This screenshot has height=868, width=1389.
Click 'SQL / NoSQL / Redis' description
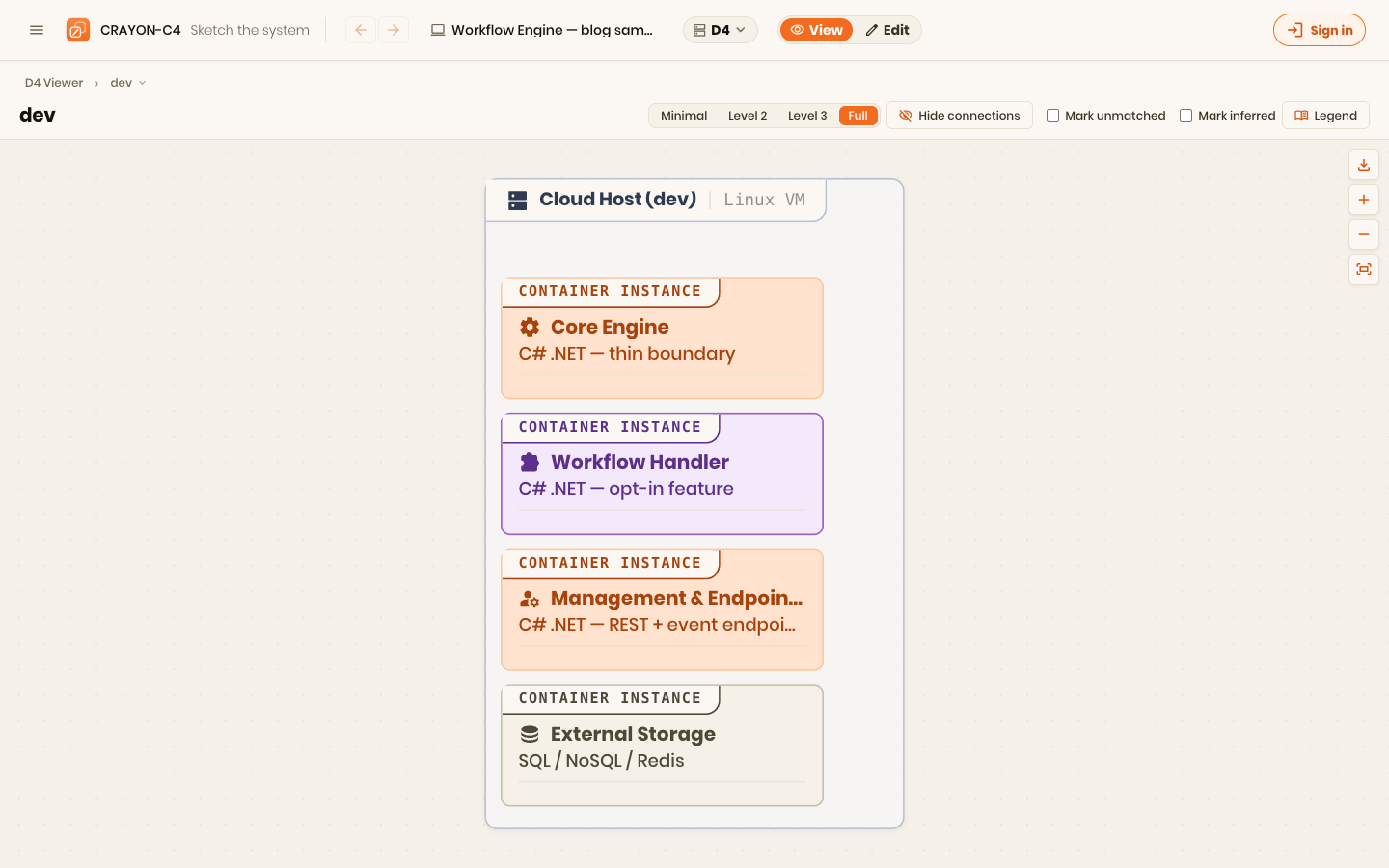coord(601,761)
